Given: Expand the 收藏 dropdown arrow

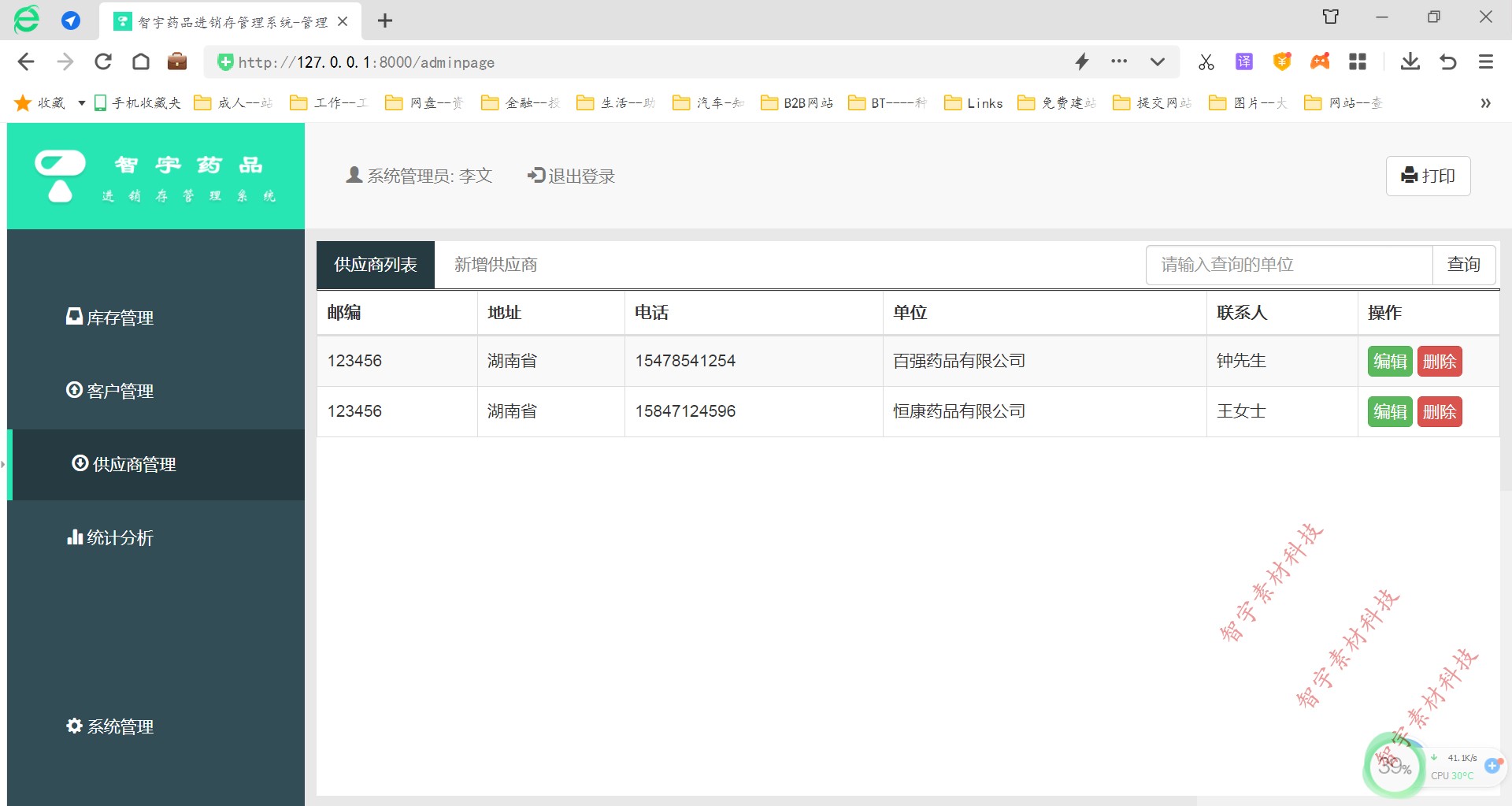Looking at the screenshot, I should pos(81,102).
